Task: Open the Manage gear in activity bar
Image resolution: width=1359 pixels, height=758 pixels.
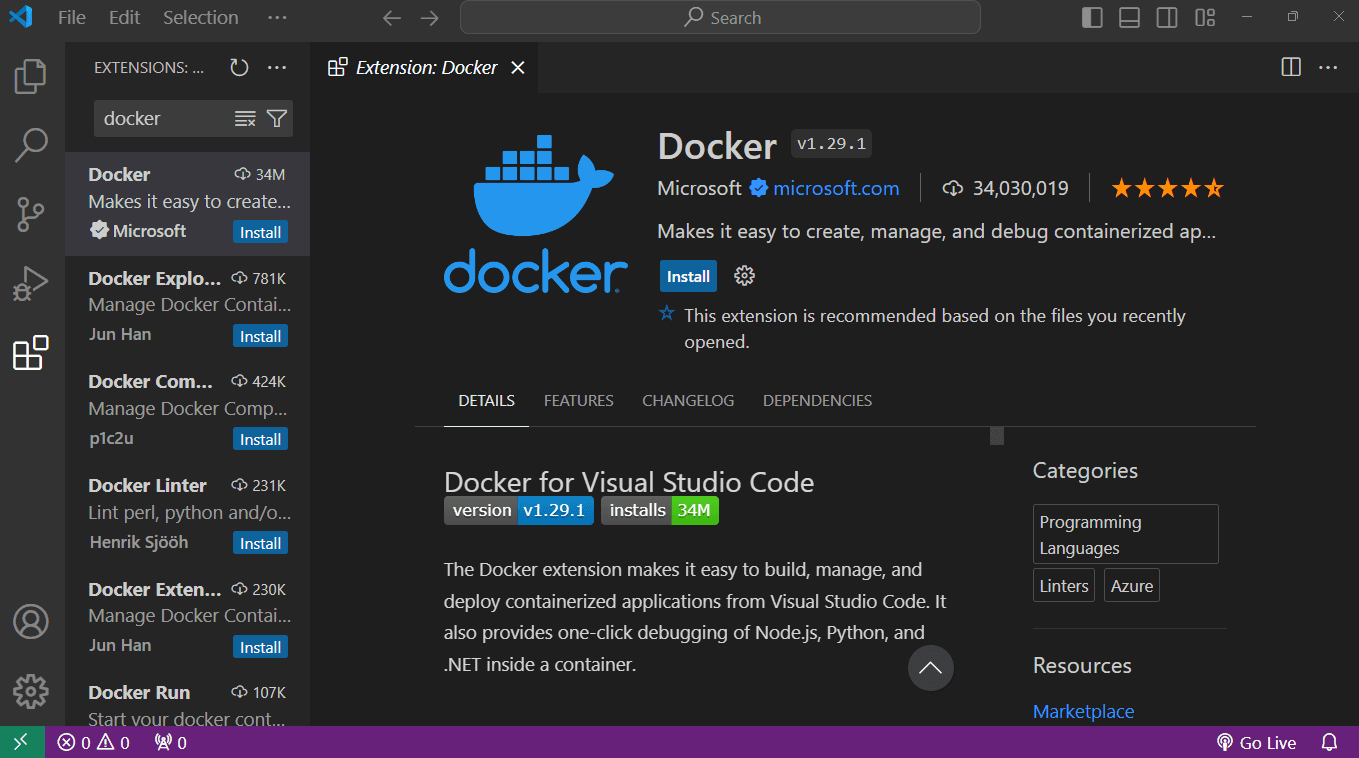Action: point(30,691)
